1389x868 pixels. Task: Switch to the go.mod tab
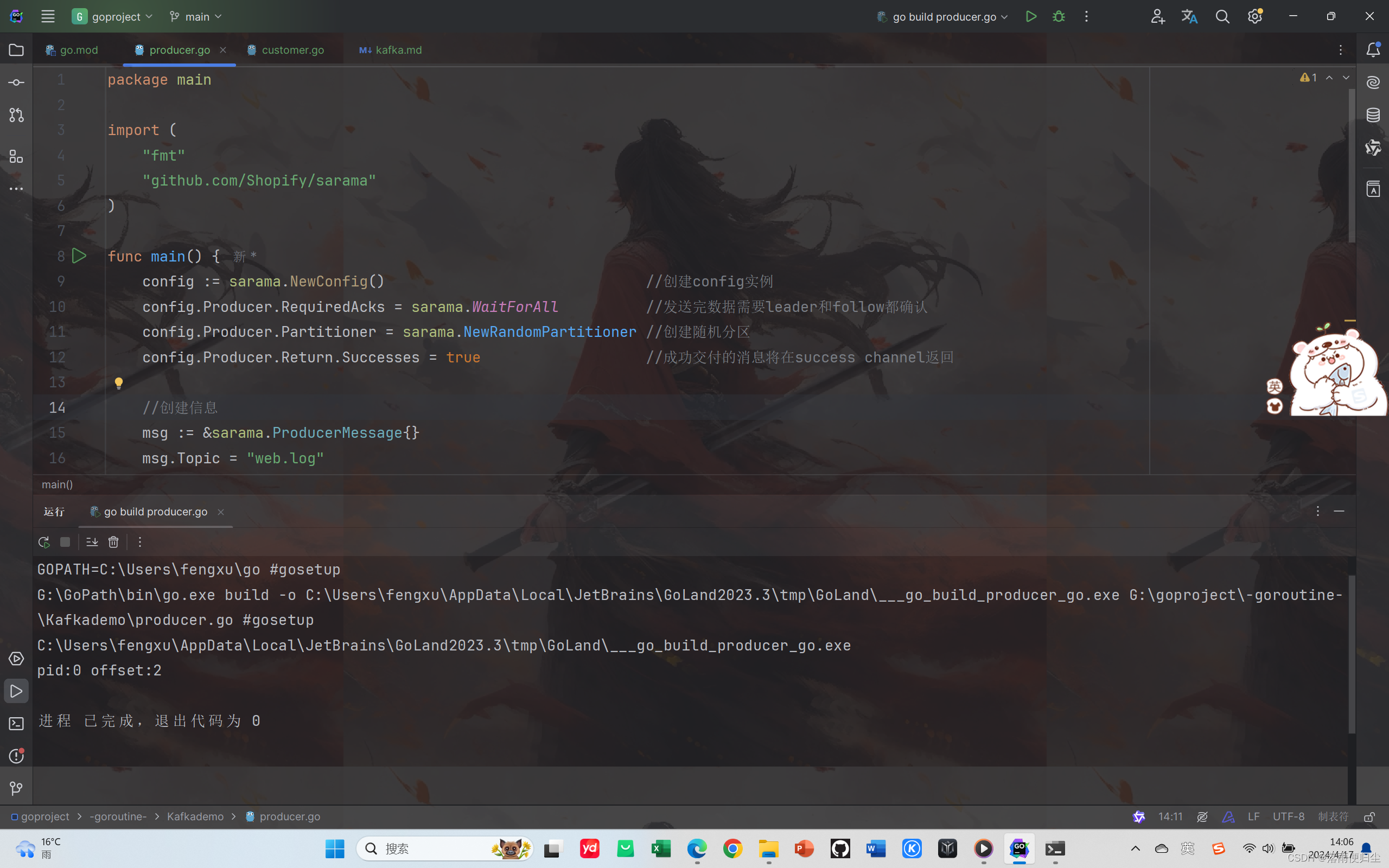79,49
